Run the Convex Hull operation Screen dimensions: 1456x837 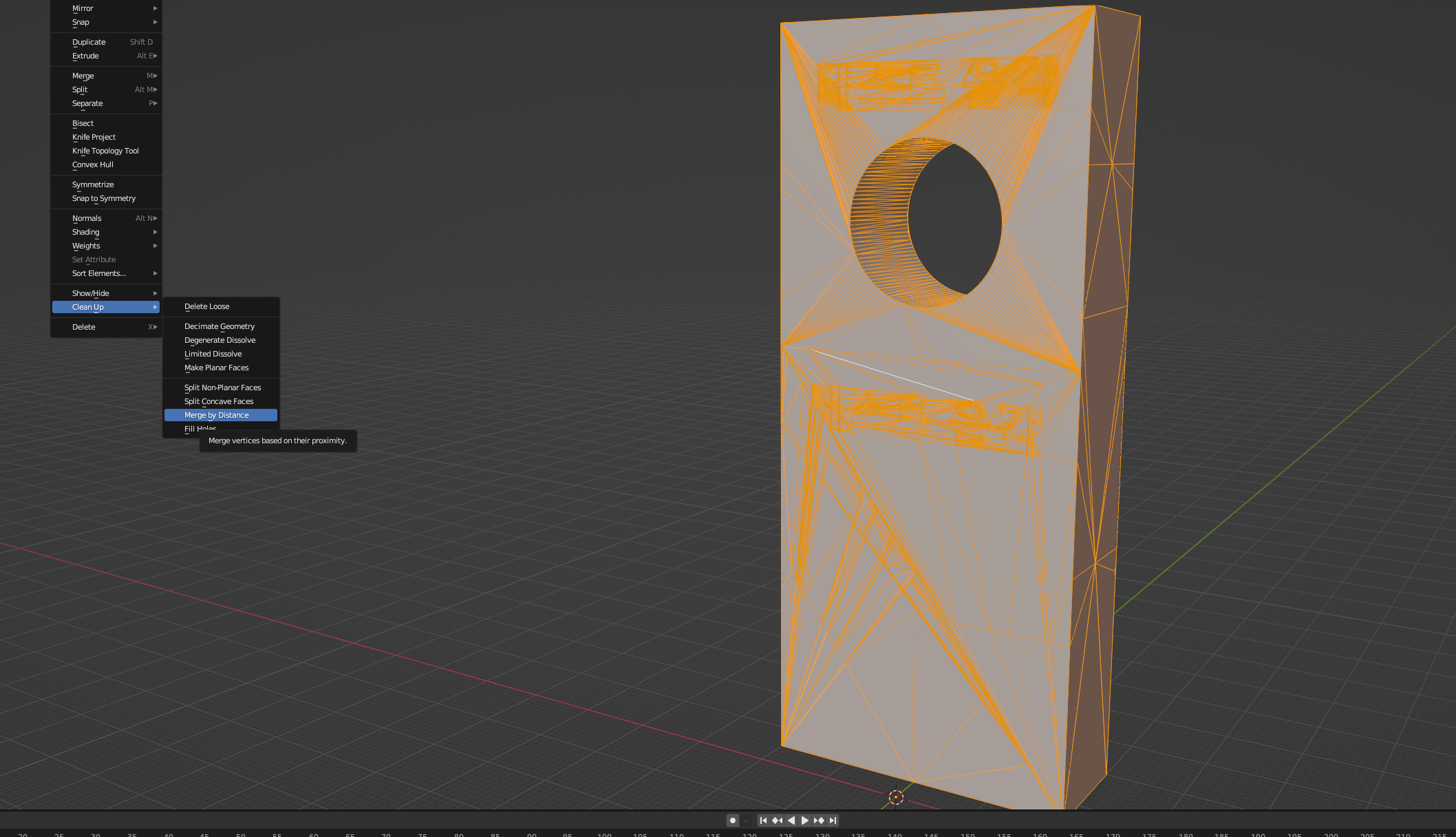[x=93, y=165]
